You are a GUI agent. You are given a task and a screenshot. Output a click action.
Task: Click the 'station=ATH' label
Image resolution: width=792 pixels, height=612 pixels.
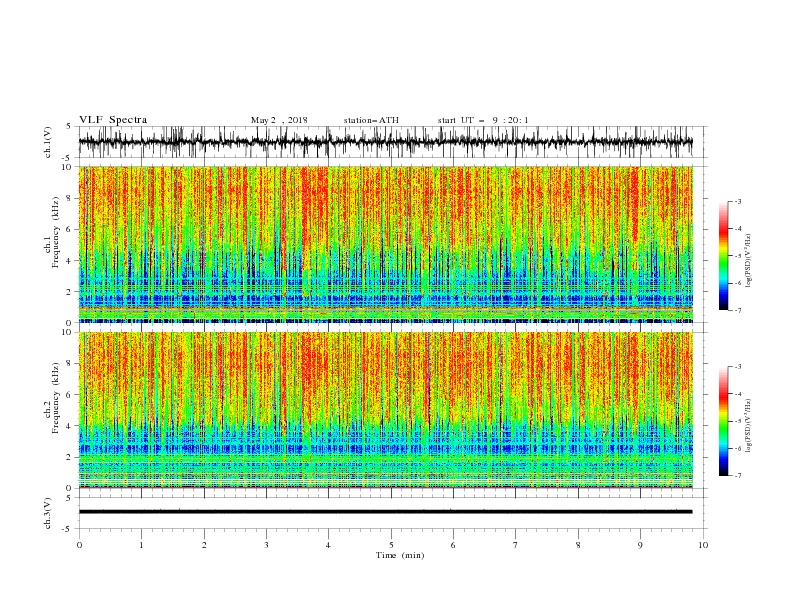pyautogui.click(x=371, y=120)
